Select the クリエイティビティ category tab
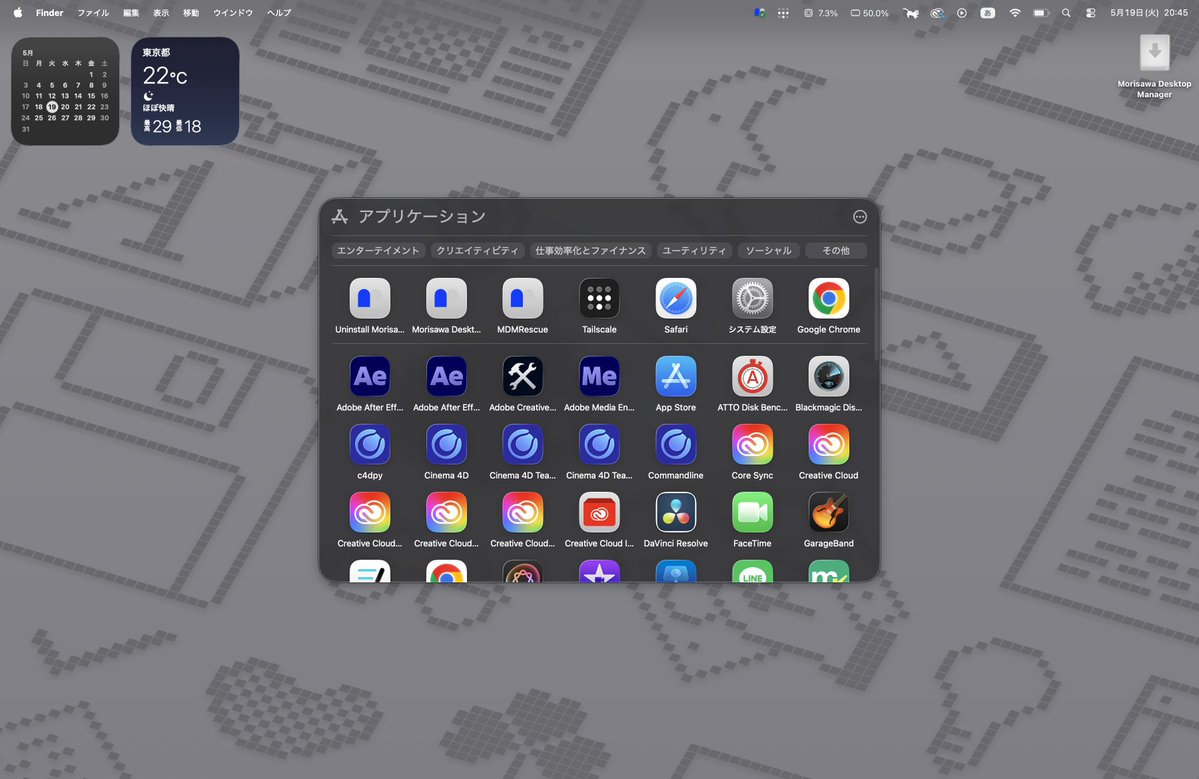Screen dimensions: 1199x779 (477, 251)
